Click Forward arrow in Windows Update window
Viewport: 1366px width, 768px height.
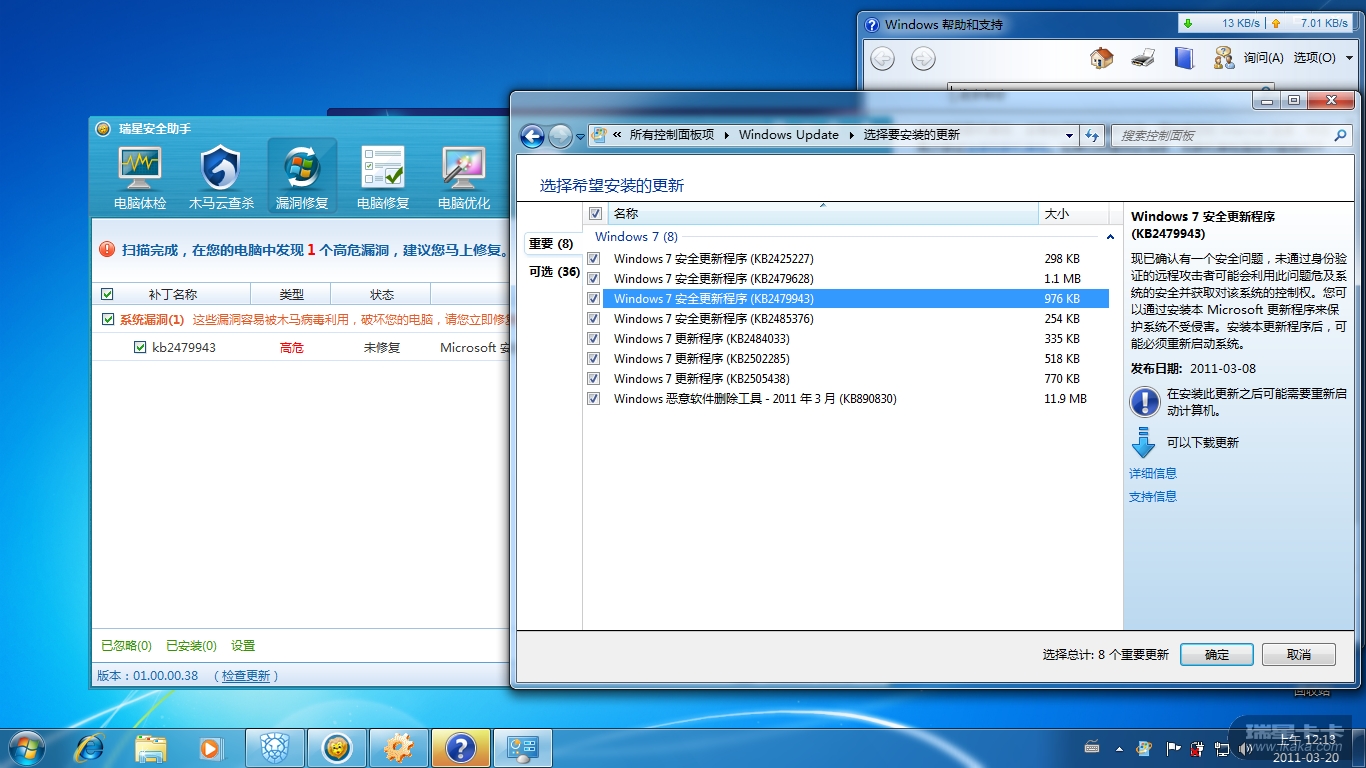tap(560, 136)
